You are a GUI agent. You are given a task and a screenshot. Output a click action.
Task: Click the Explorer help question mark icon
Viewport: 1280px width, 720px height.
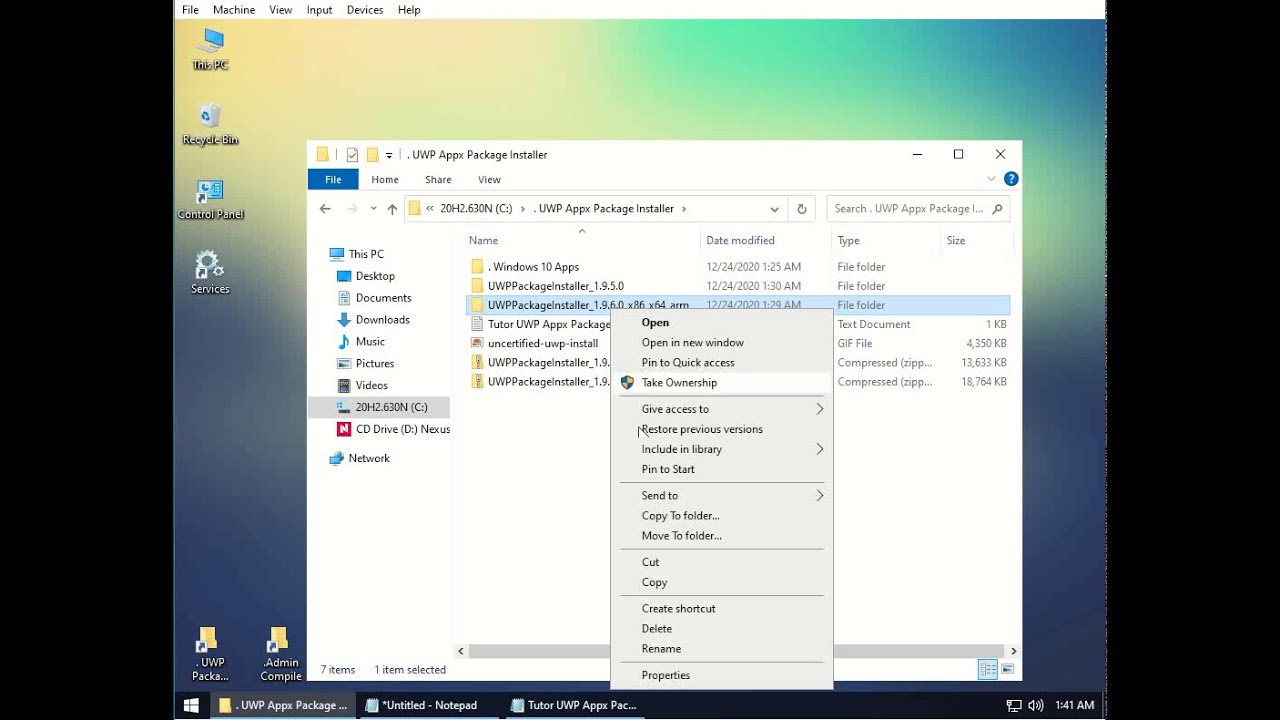coord(1011,179)
